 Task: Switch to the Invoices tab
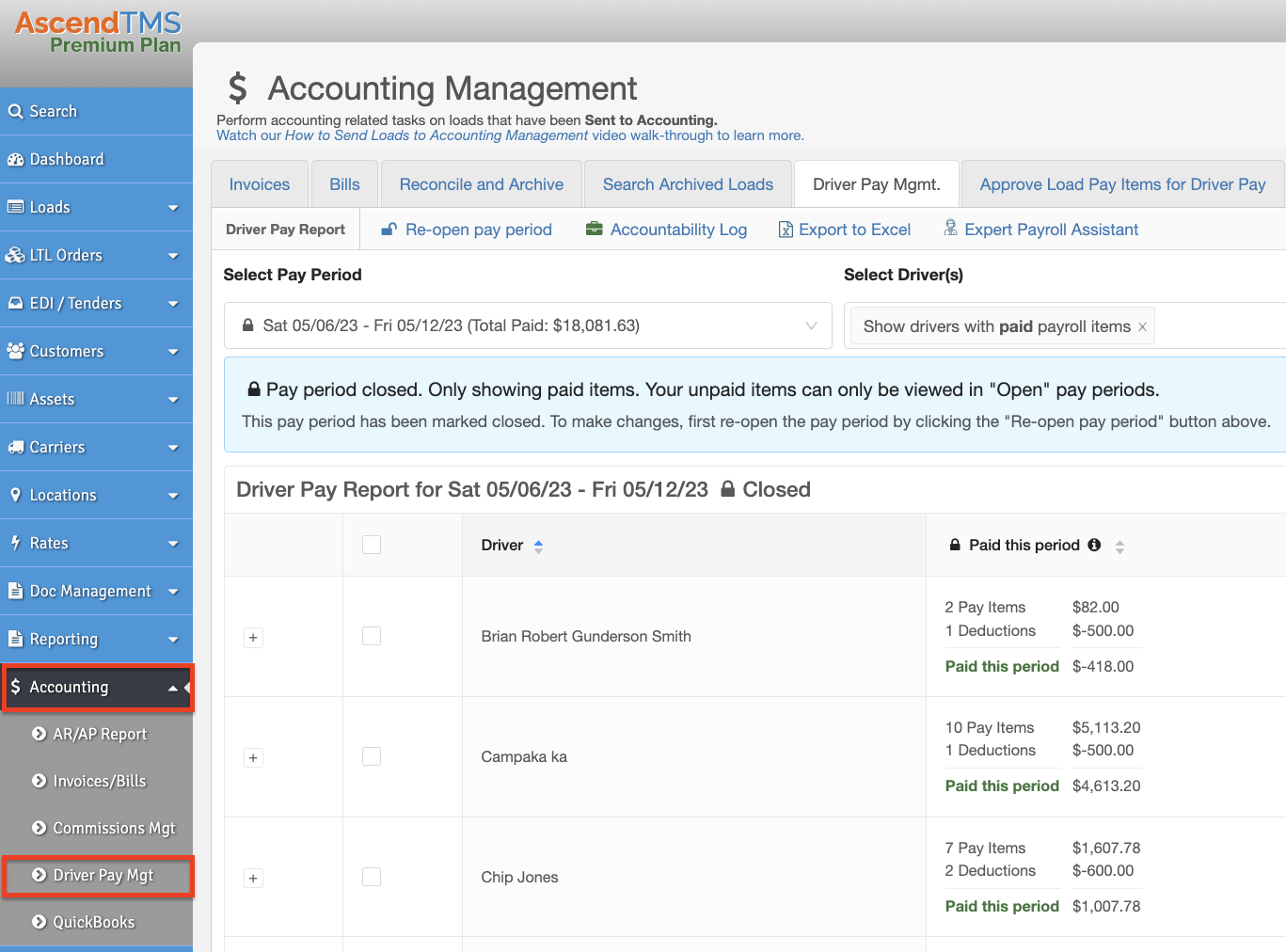click(x=260, y=184)
